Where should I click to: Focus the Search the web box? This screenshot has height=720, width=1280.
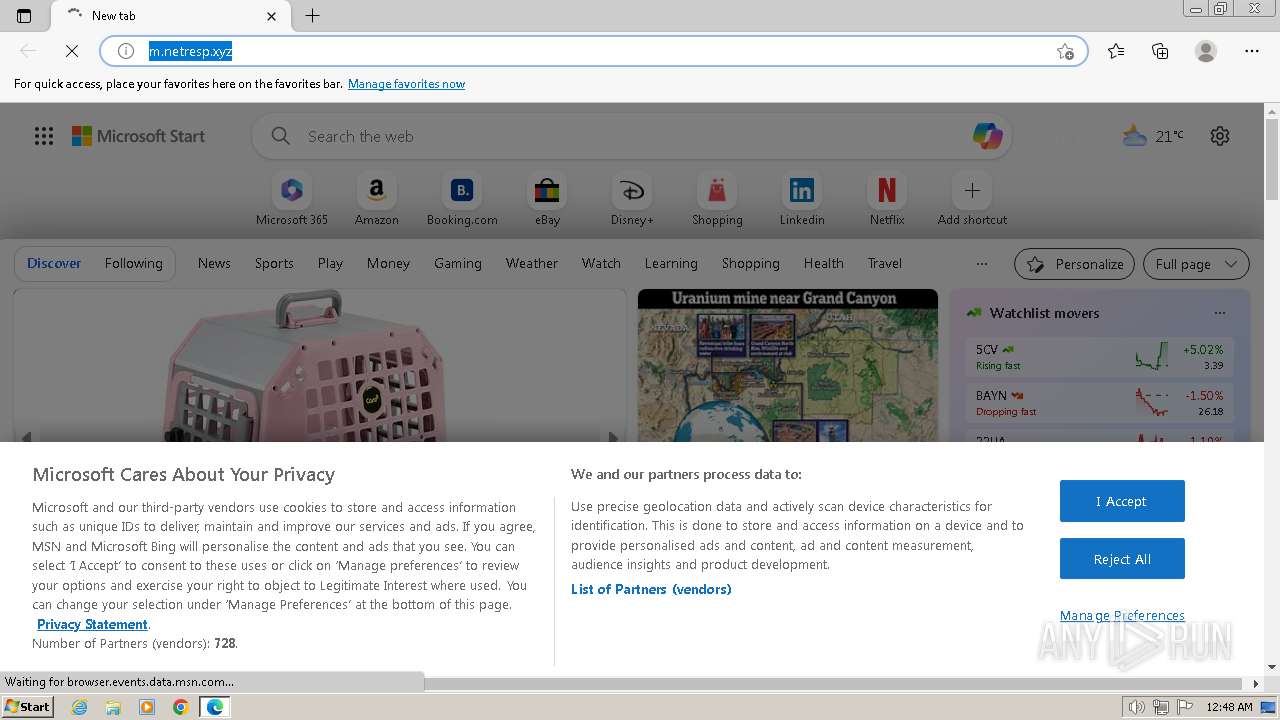click(630, 136)
